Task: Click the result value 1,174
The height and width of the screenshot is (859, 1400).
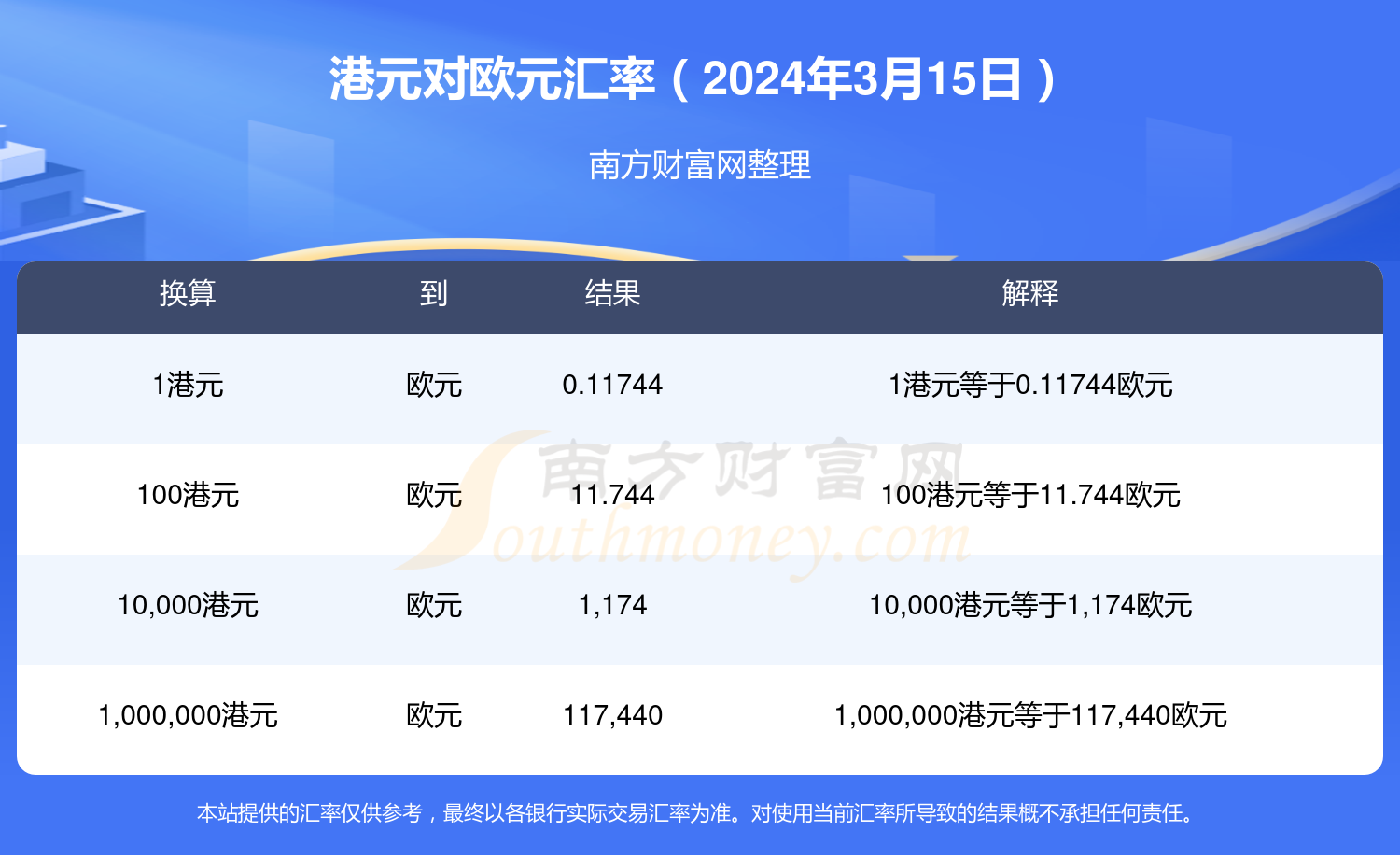Action: (612, 605)
